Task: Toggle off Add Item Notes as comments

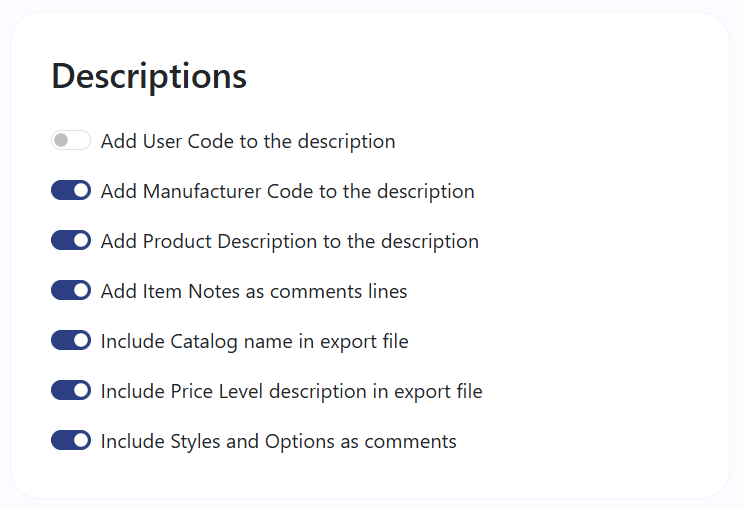Action: point(71,291)
